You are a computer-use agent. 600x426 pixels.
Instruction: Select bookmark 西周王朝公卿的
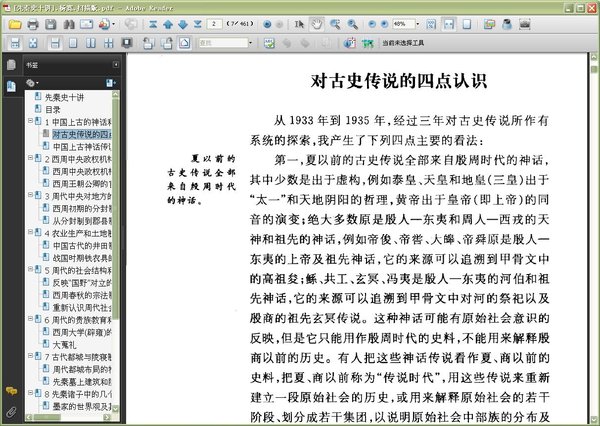[x=82, y=184]
